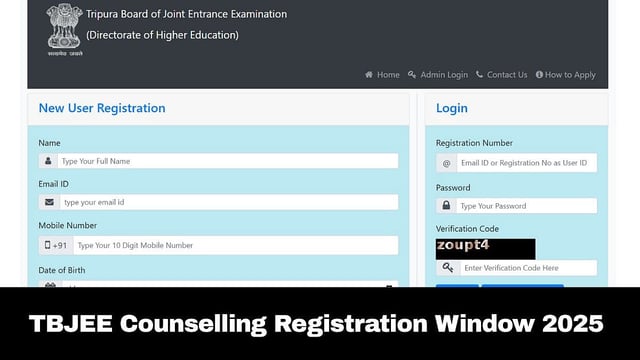640x360 pixels.
Task: Click the envelope icon beside Email ID
Action: pyautogui.click(x=49, y=202)
